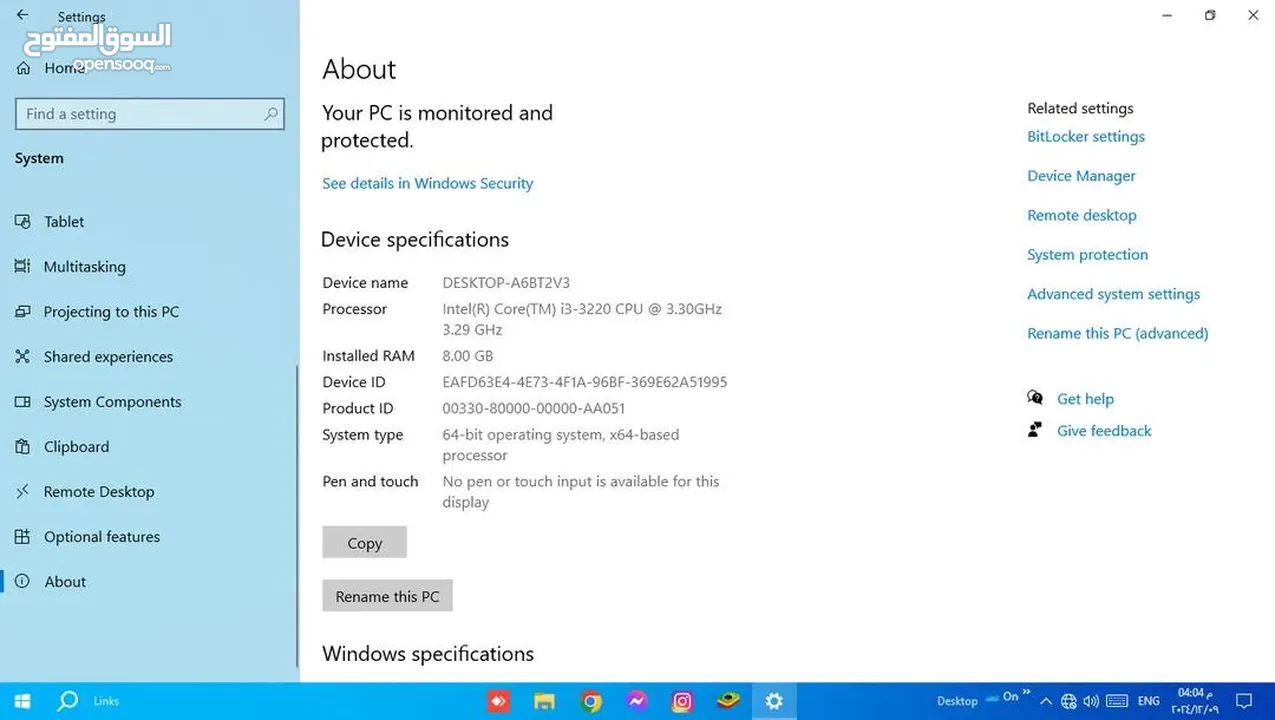Open the Device Manager link
The width and height of the screenshot is (1275, 720).
1081,176
